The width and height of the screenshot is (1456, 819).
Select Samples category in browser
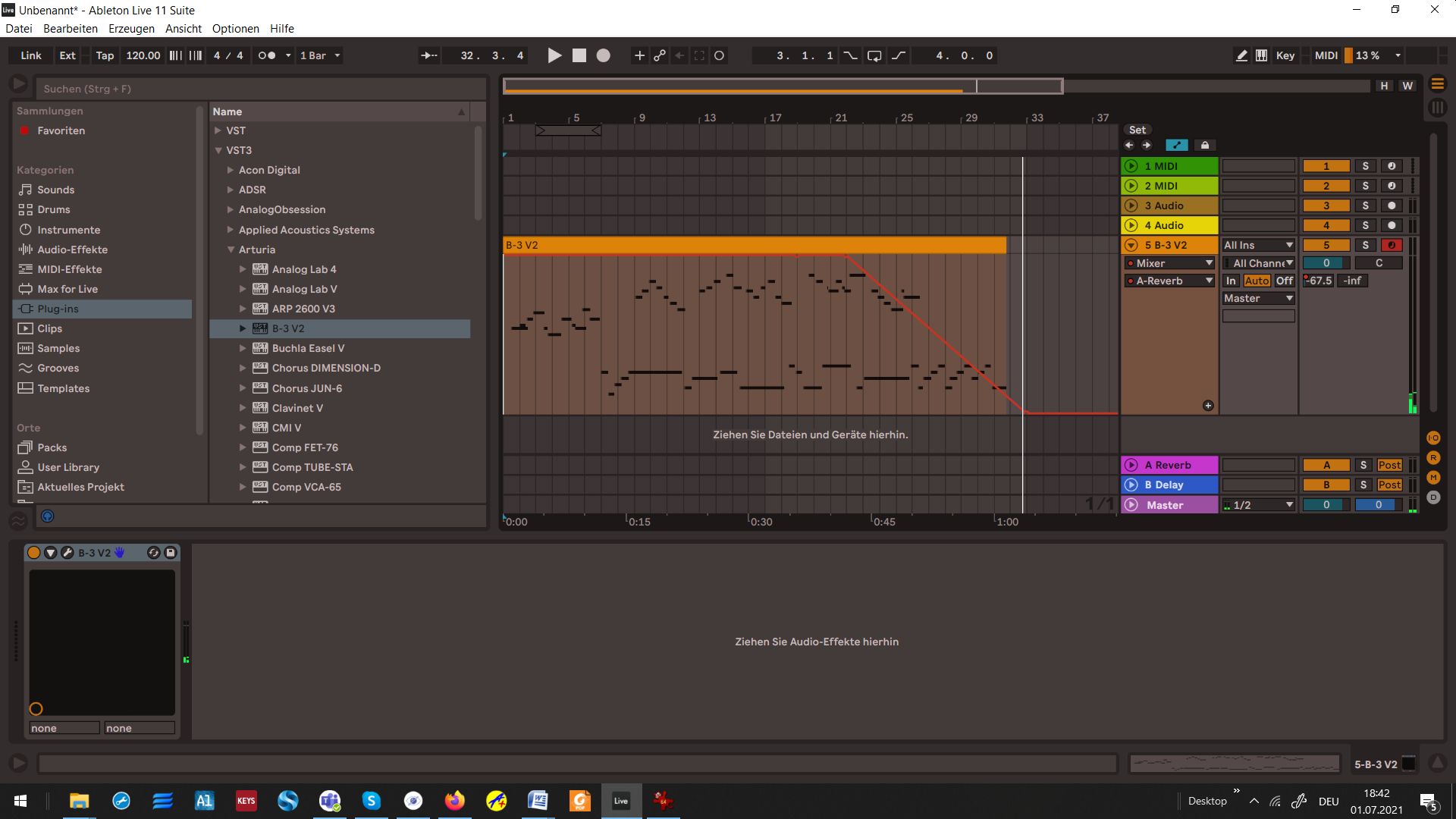[58, 348]
